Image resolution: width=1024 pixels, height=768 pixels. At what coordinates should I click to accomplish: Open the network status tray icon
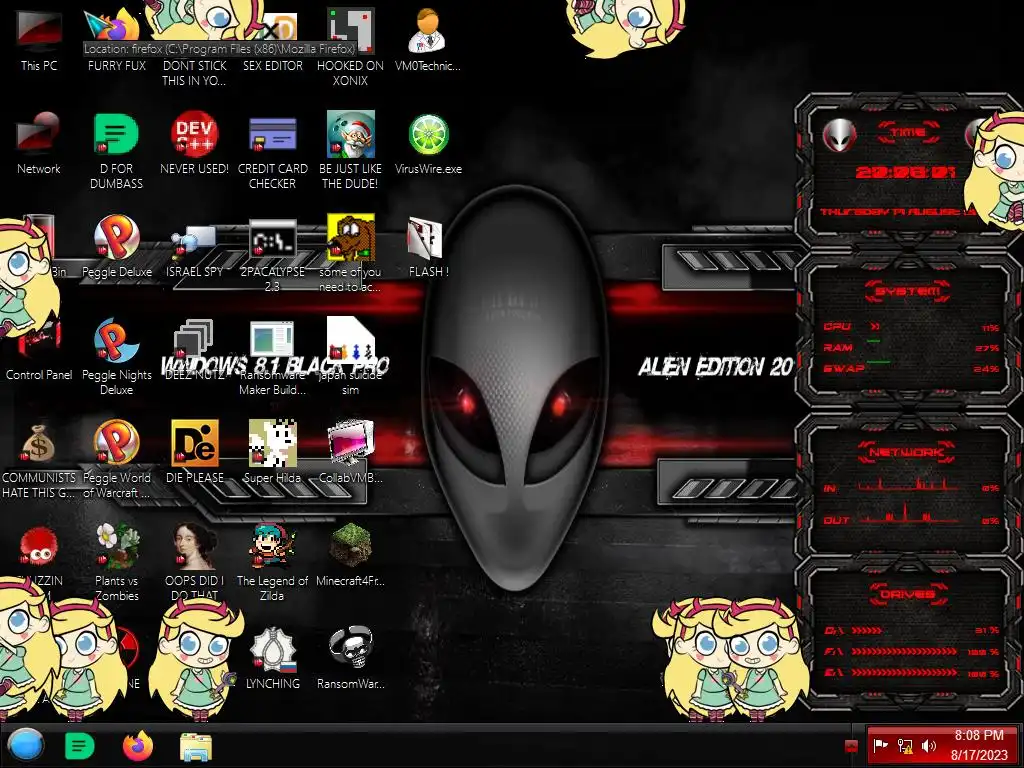(904, 746)
